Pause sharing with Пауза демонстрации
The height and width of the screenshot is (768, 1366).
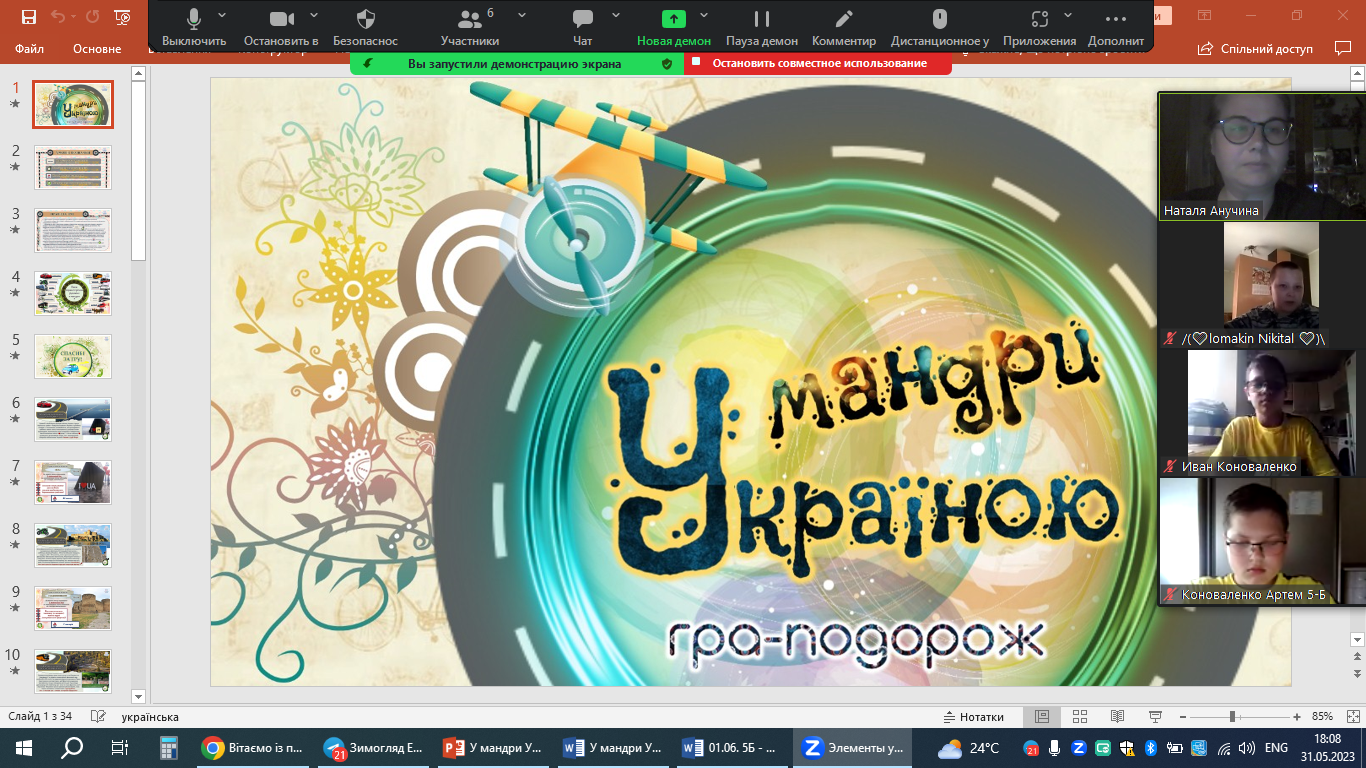click(762, 27)
